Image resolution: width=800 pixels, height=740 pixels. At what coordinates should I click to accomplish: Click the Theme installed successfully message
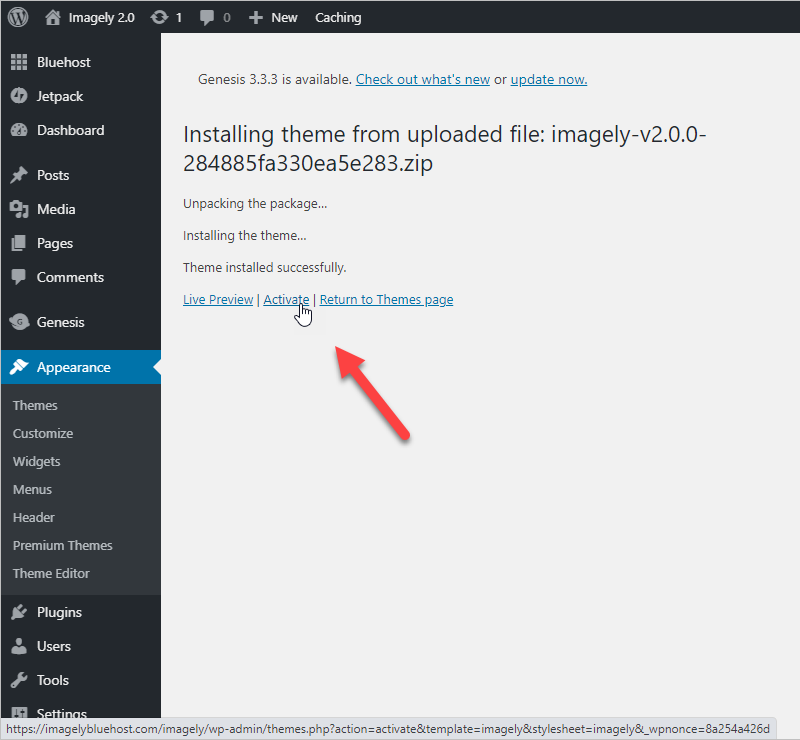click(x=265, y=267)
